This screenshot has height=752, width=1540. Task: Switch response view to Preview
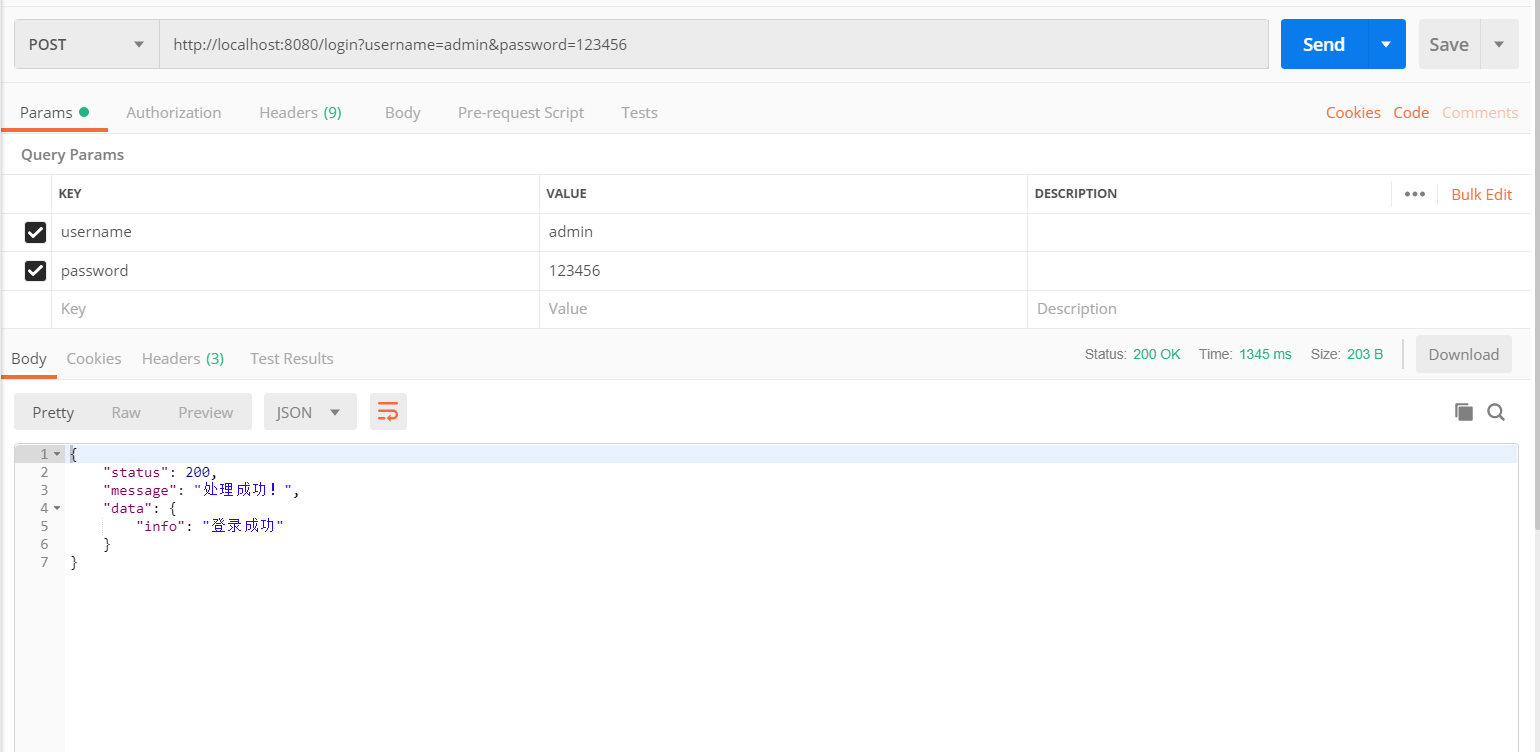click(206, 412)
